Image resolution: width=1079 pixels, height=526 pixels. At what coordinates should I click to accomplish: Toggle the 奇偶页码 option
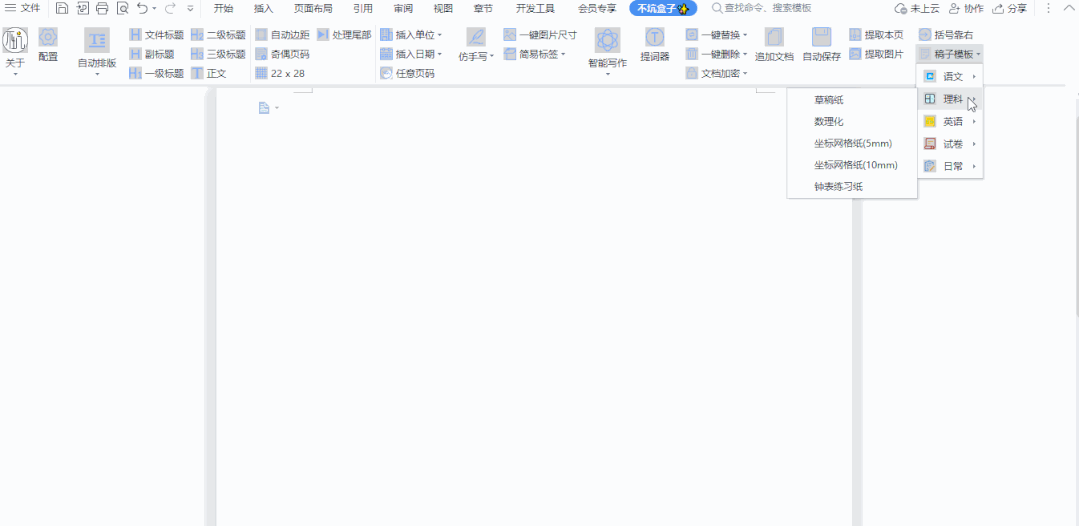pyautogui.click(x=282, y=54)
